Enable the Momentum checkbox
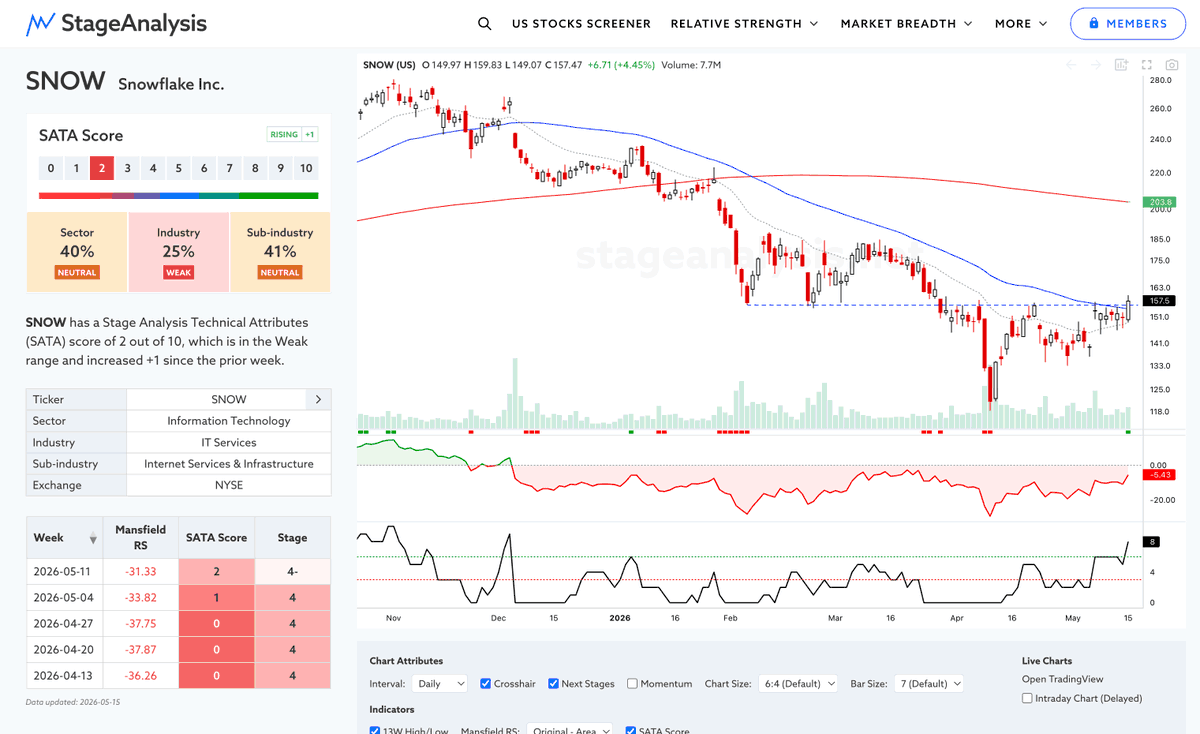 click(633, 684)
